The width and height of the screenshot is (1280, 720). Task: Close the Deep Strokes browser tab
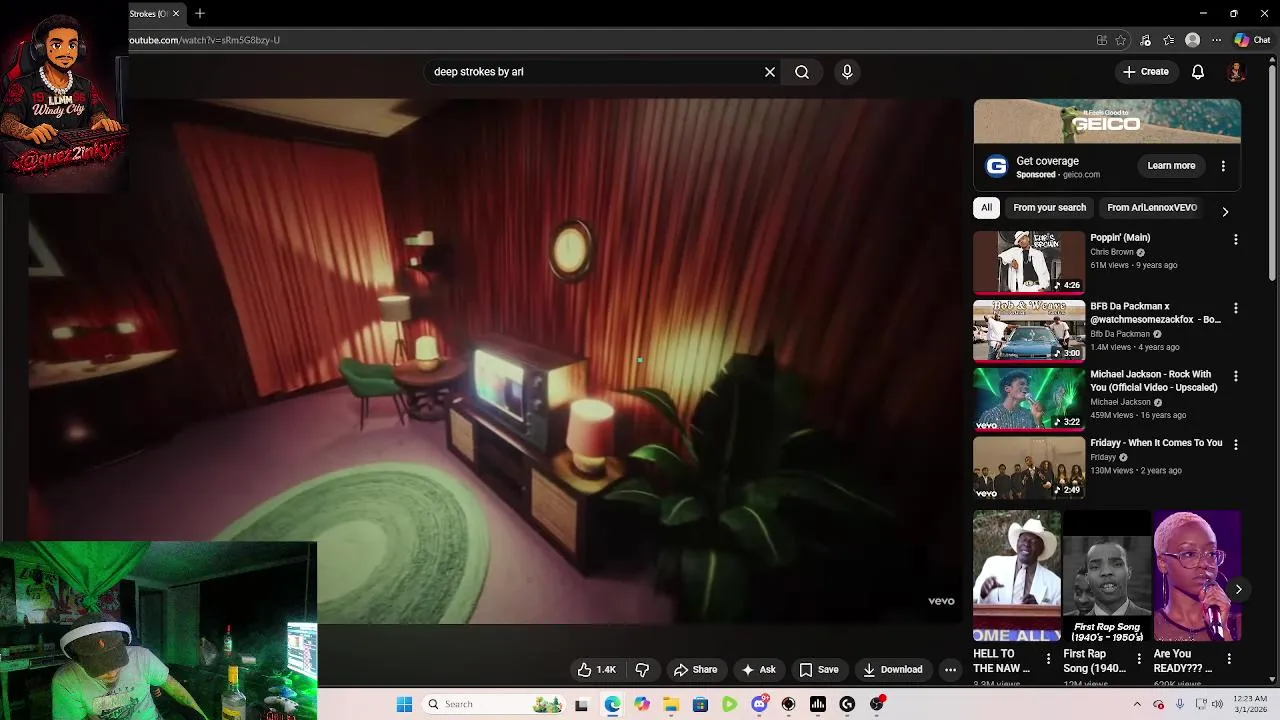point(176,14)
